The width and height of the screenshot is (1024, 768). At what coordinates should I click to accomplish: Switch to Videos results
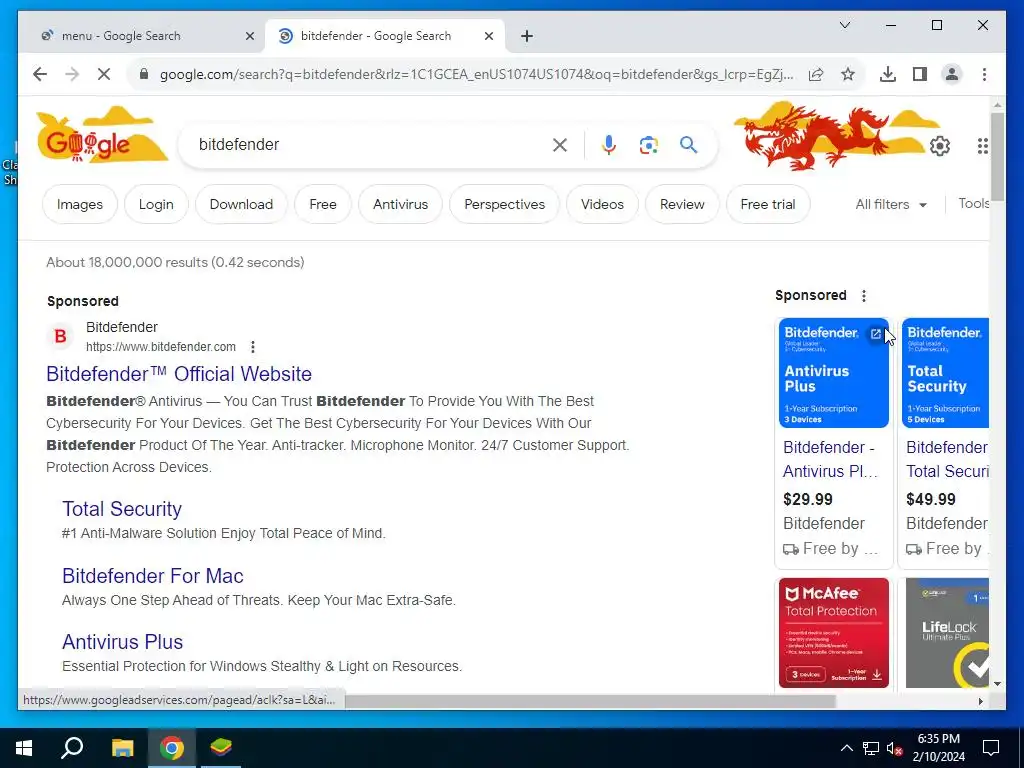602,204
